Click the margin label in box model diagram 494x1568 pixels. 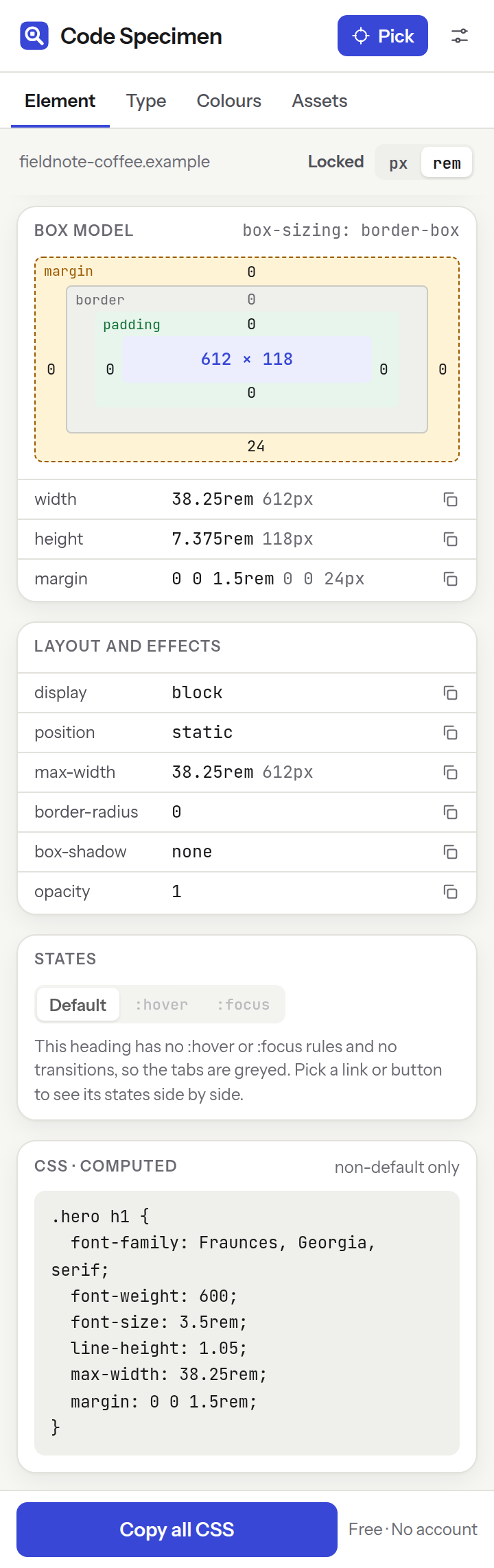click(69, 271)
